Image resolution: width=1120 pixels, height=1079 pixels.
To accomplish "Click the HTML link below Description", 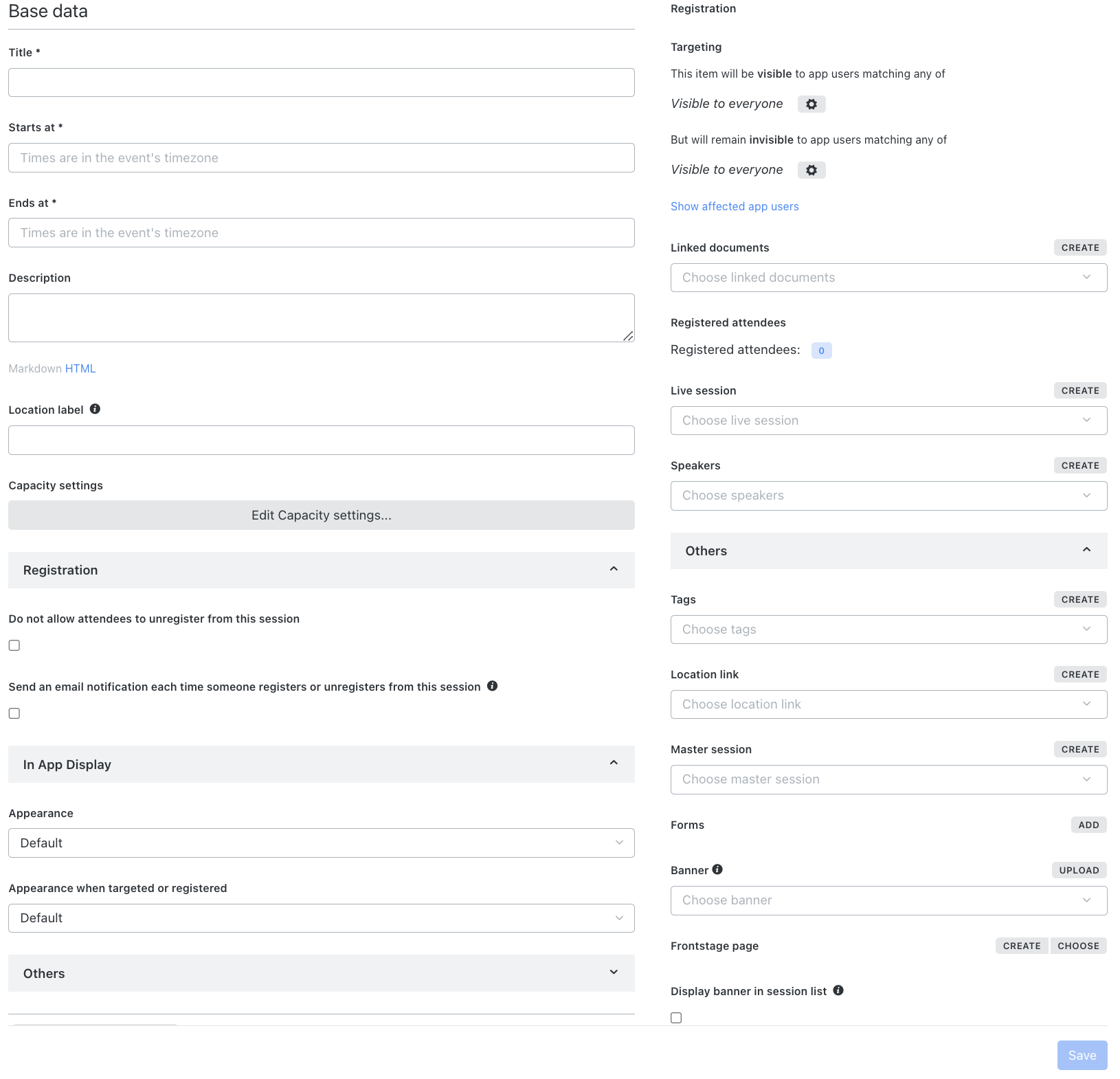I will (80, 368).
